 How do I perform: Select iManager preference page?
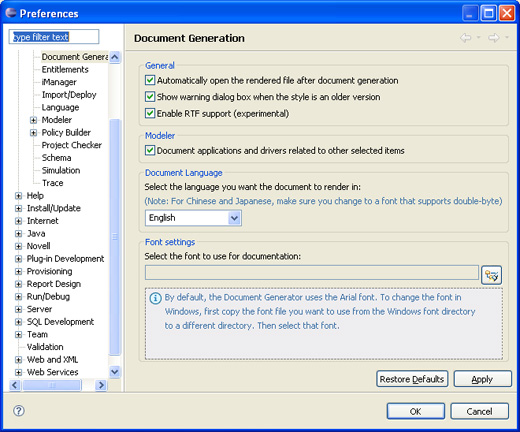(59, 82)
